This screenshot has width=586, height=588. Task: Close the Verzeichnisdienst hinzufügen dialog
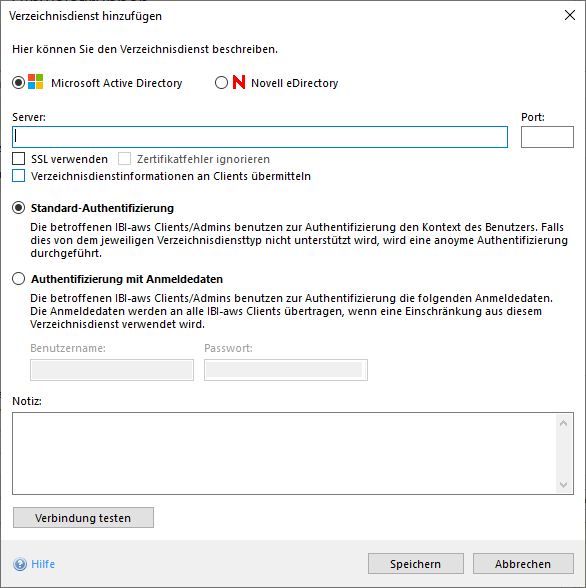coord(570,15)
